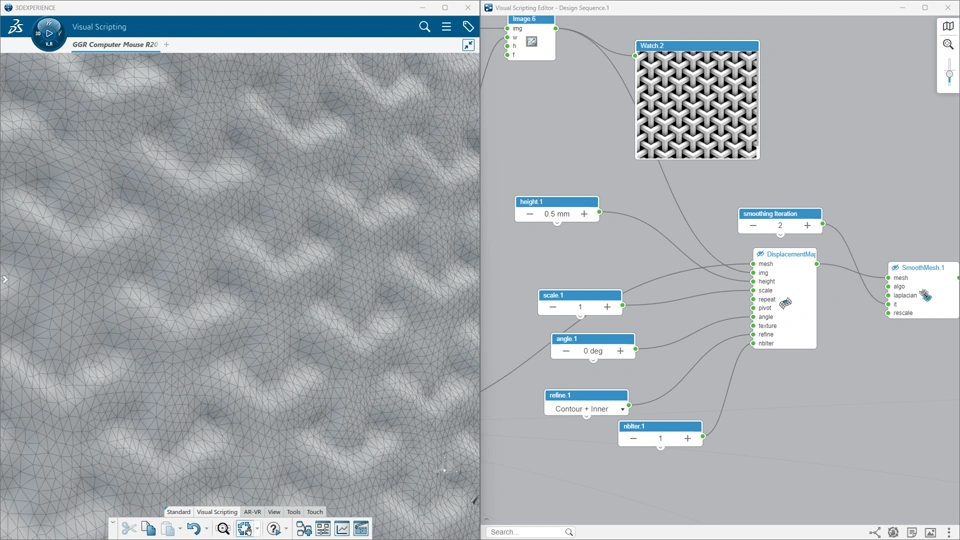960x540 pixels.
Task: Toggle eye icon on SmoothMesh.1 node
Action: point(895,268)
